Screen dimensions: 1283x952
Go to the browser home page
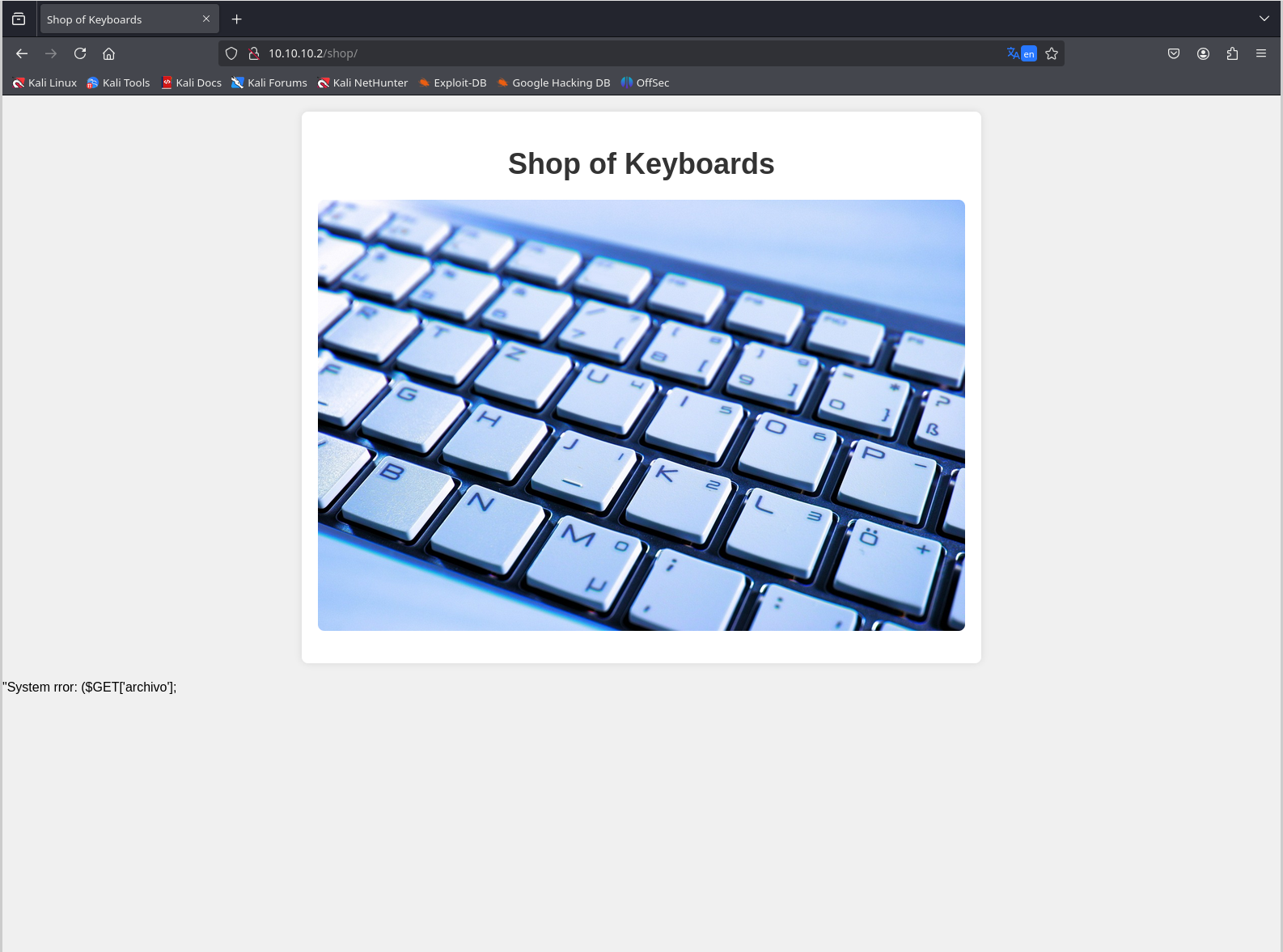[x=108, y=53]
